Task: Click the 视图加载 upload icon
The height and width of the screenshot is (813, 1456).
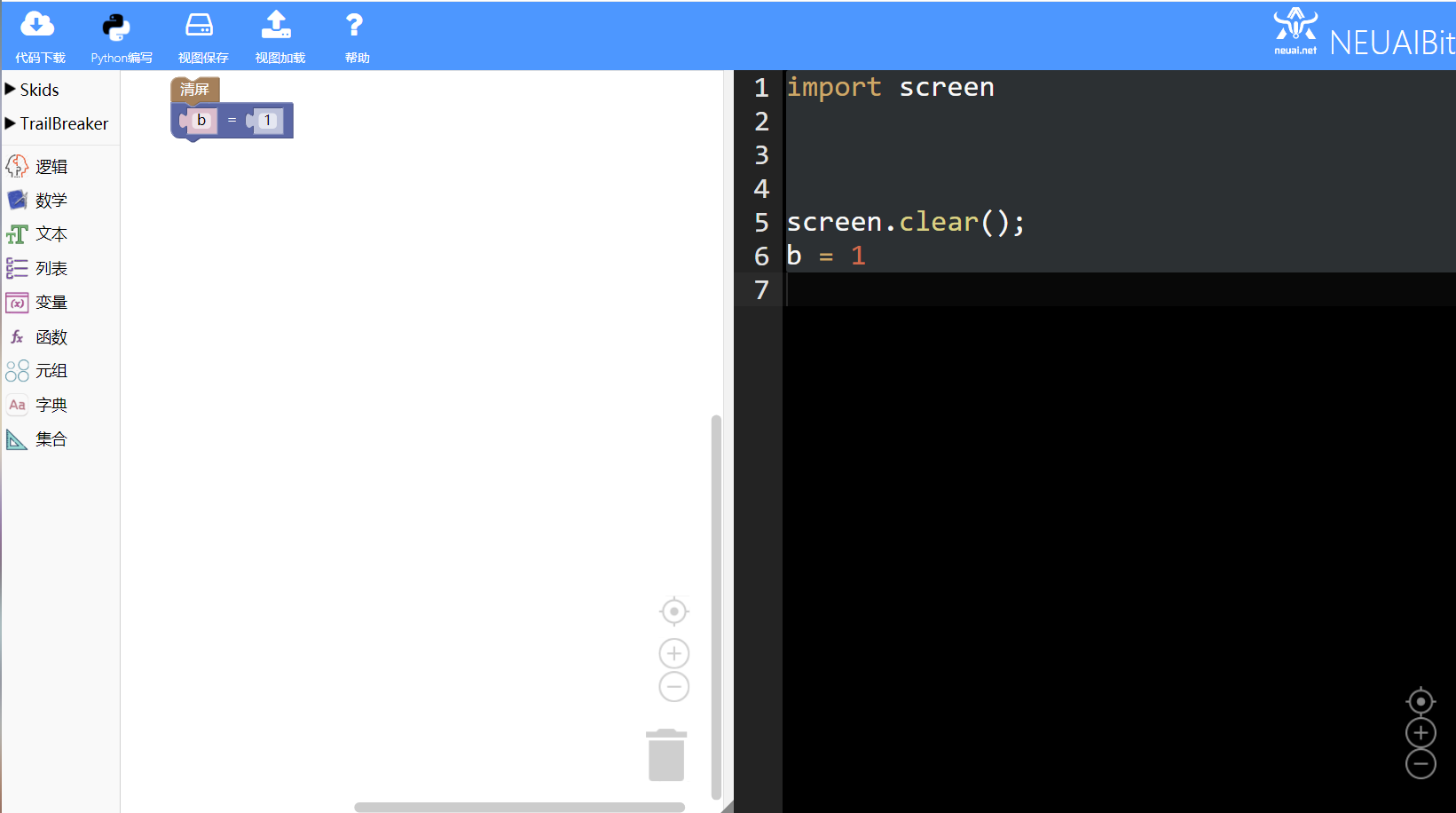Action: pos(276,25)
